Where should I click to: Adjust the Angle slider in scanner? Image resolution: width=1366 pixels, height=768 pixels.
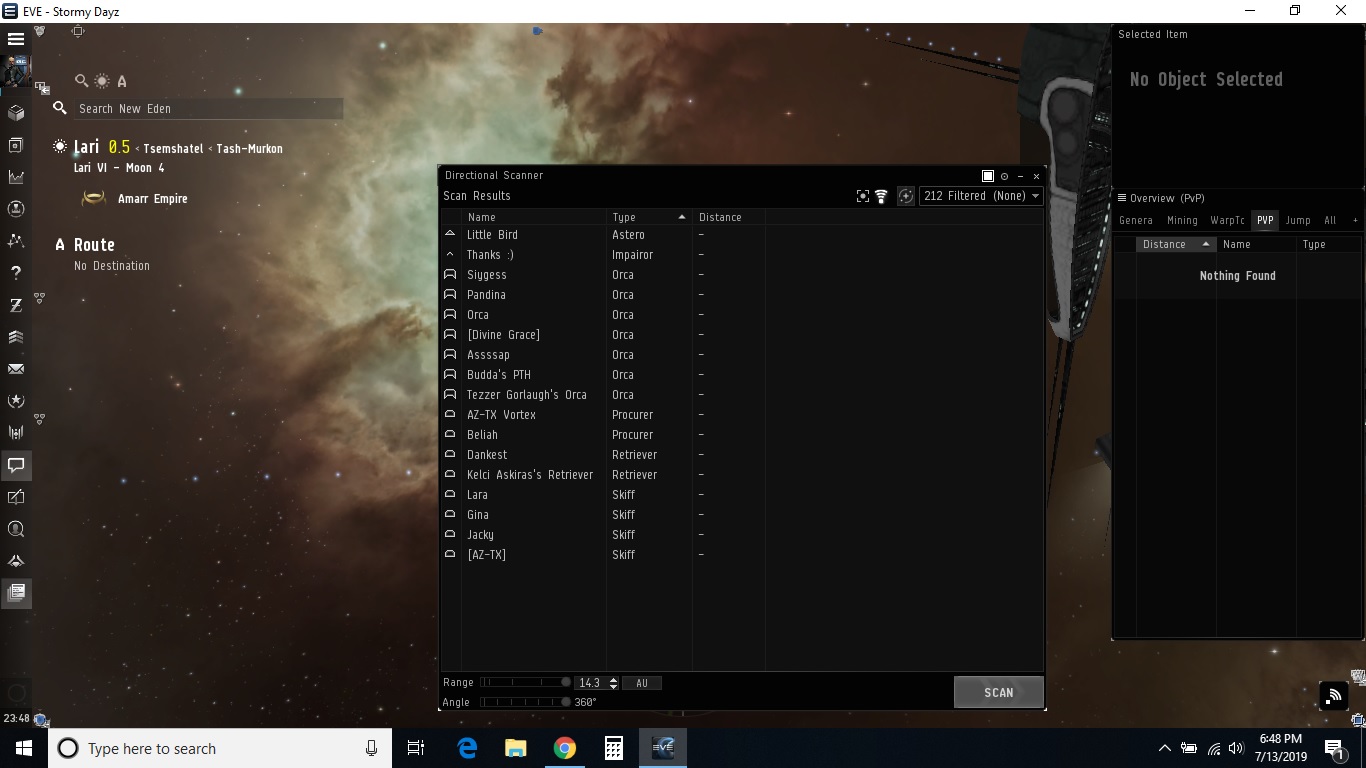coord(525,702)
